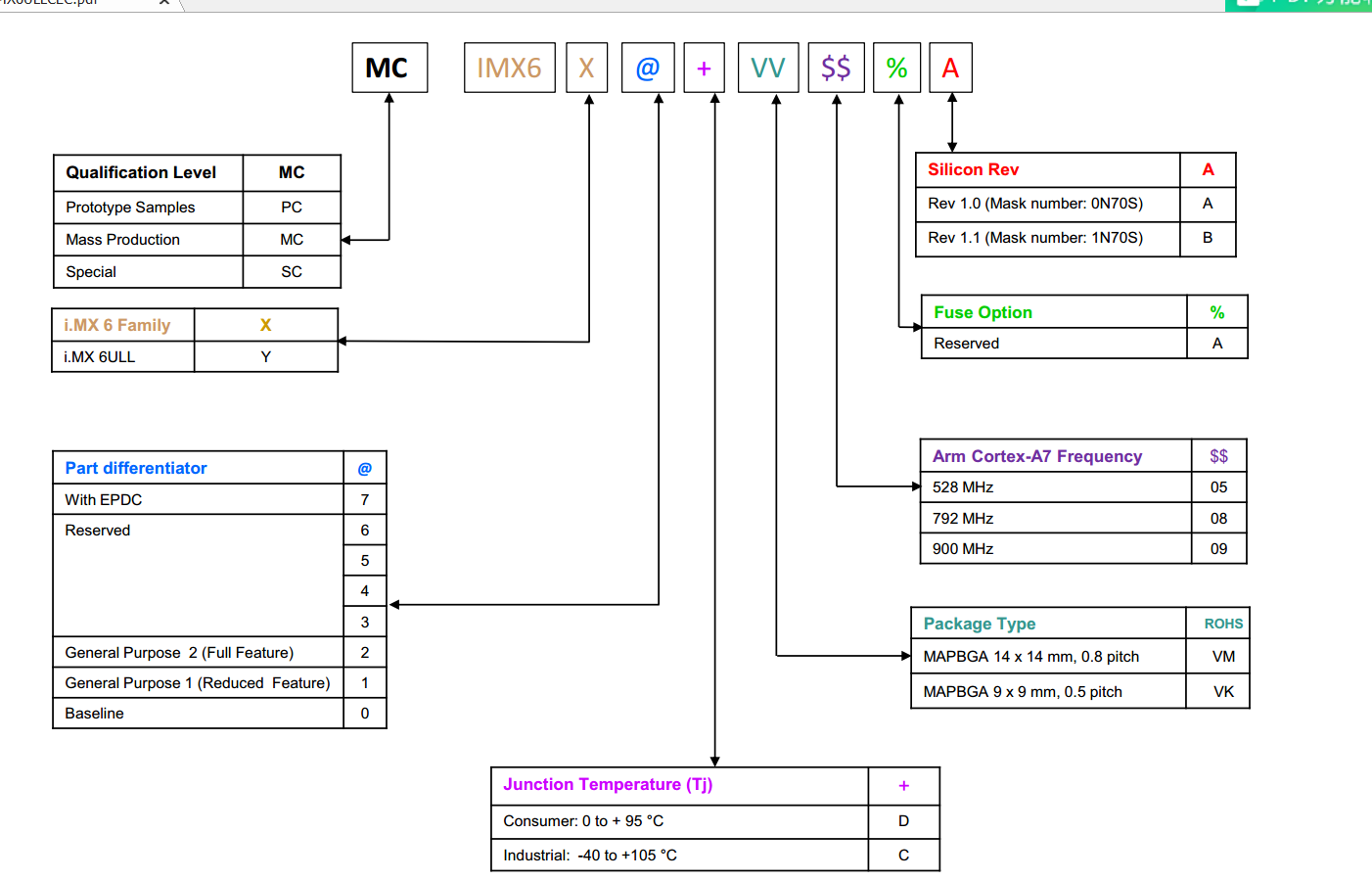Click the blue @ box in the part number
This screenshot has width=1372, height=880.
648,68
